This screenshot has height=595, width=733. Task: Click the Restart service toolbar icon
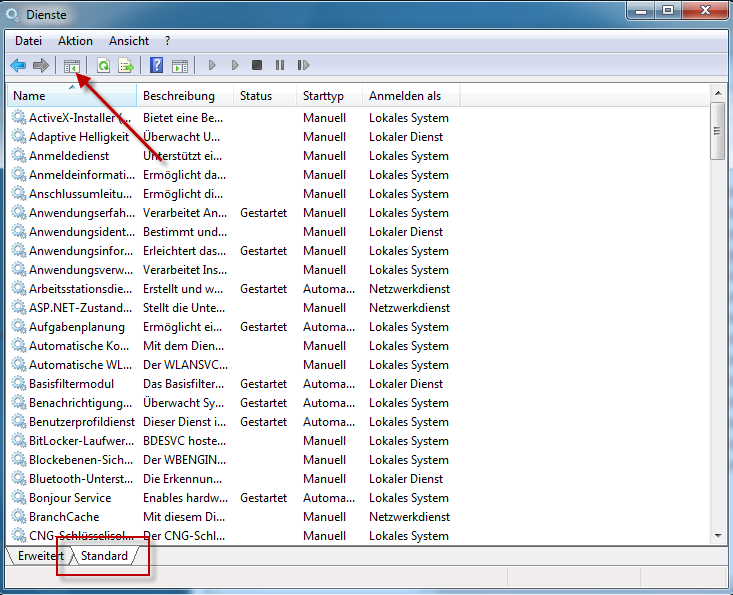tap(302, 66)
